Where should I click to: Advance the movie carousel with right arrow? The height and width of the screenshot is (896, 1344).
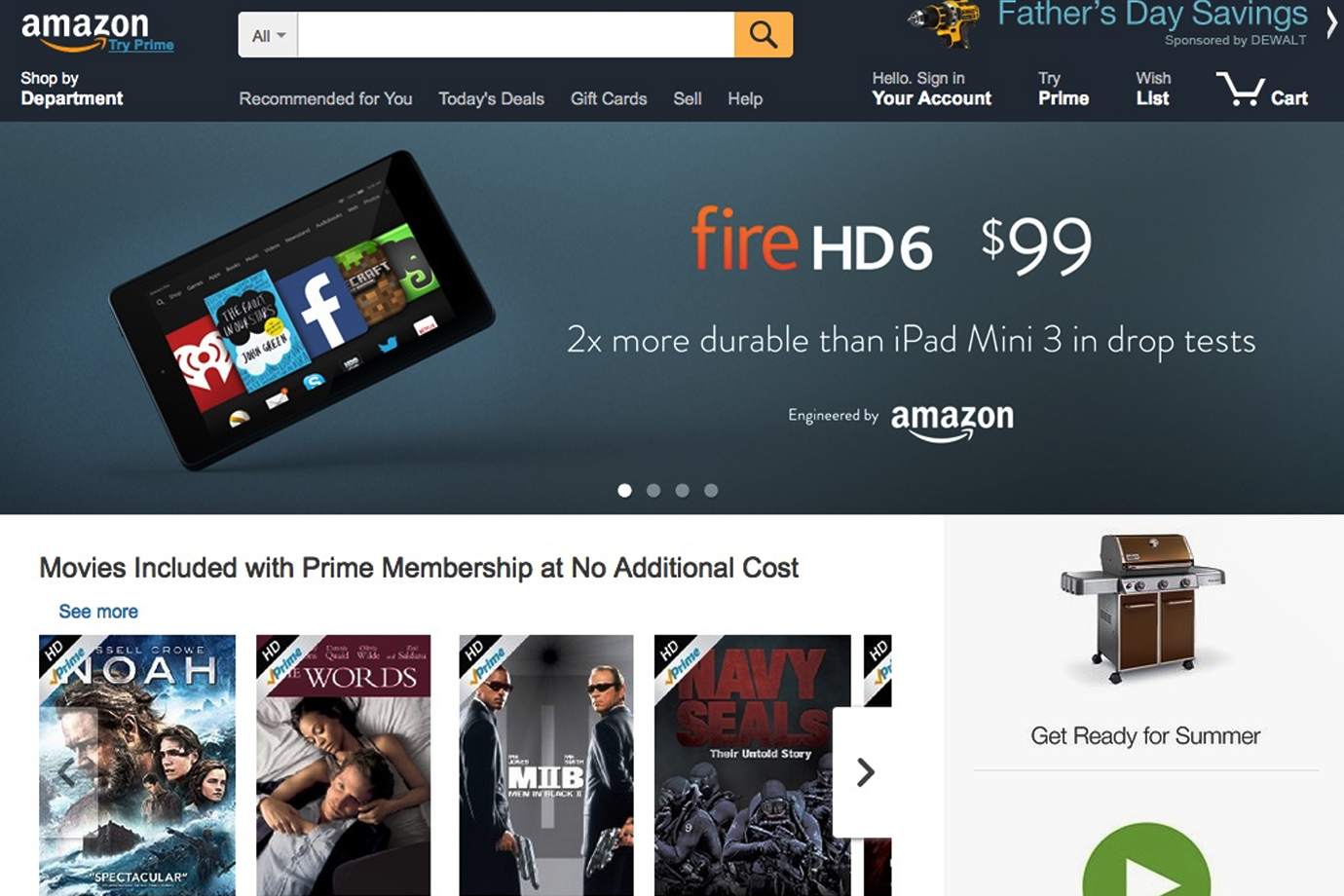pyautogui.click(x=865, y=772)
